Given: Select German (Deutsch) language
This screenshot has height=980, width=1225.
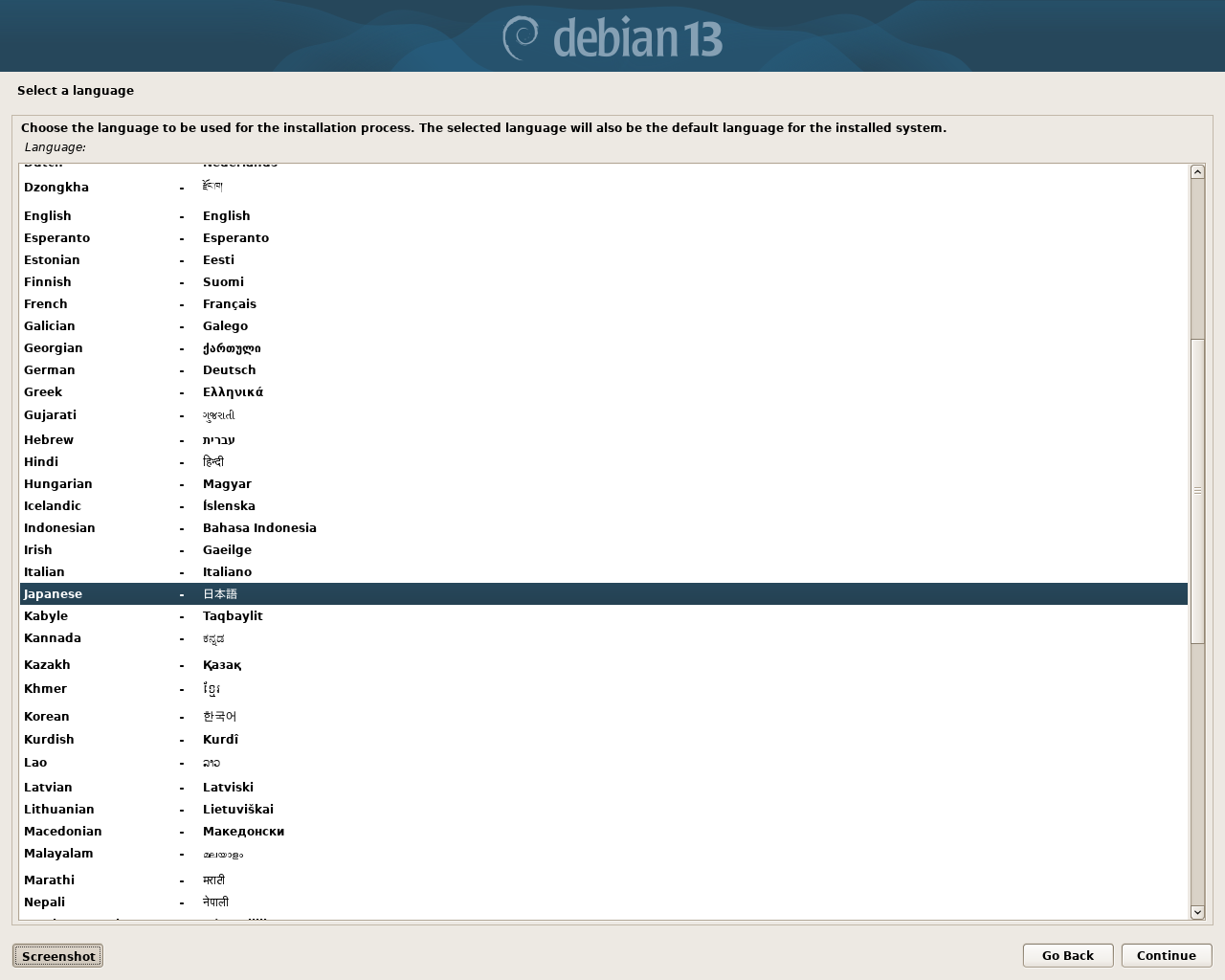Looking at the screenshot, I should [604, 370].
